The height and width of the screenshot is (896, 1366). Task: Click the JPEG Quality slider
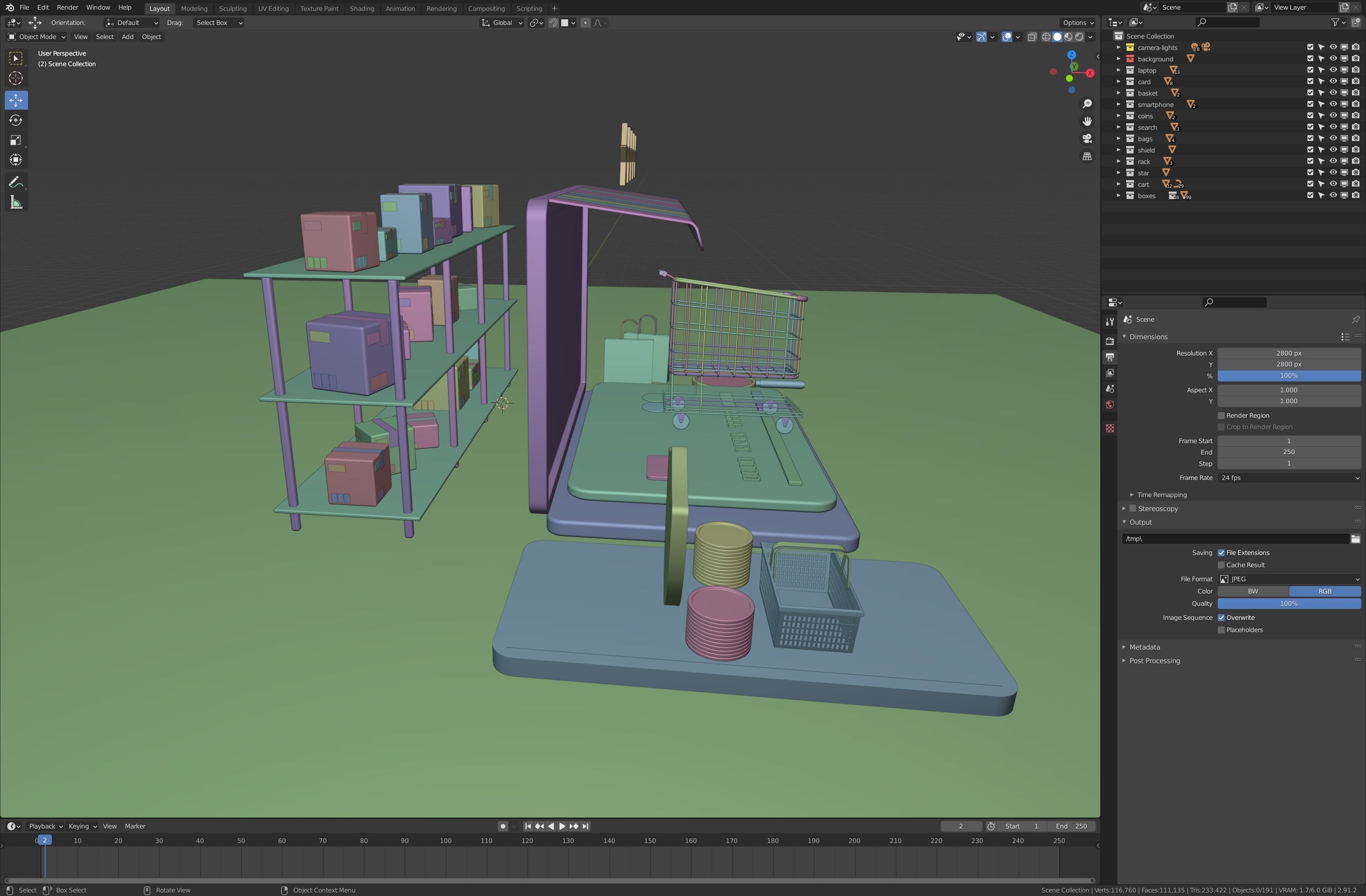coord(1288,604)
